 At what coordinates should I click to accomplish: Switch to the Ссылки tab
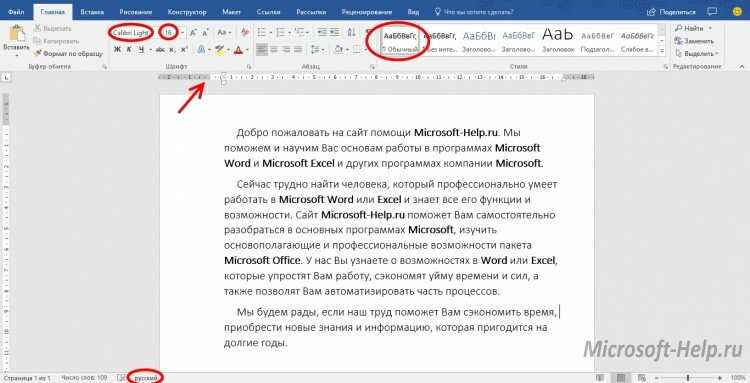pyautogui.click(x=268, y=11)
